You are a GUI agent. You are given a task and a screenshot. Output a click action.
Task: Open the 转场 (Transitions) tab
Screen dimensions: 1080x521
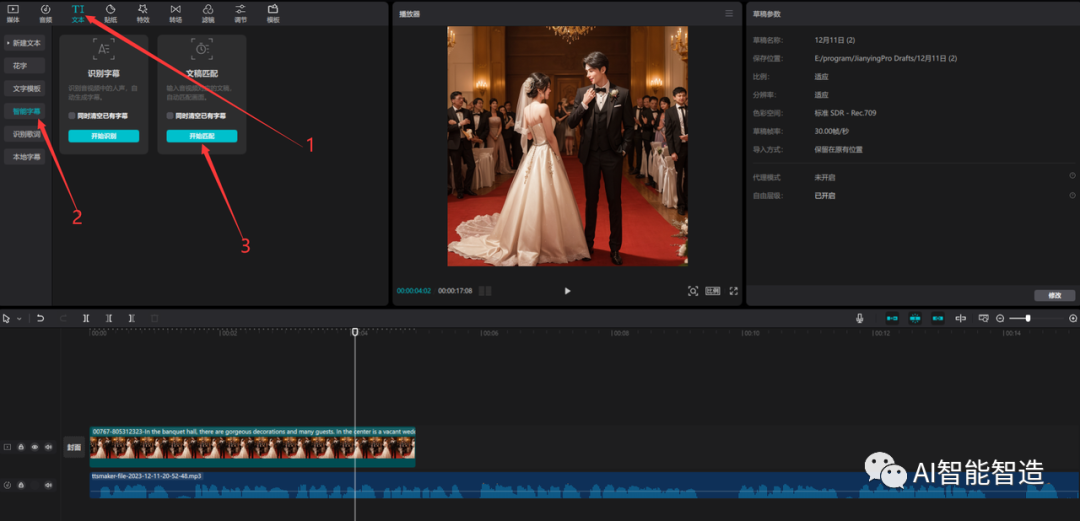(176, 13)
